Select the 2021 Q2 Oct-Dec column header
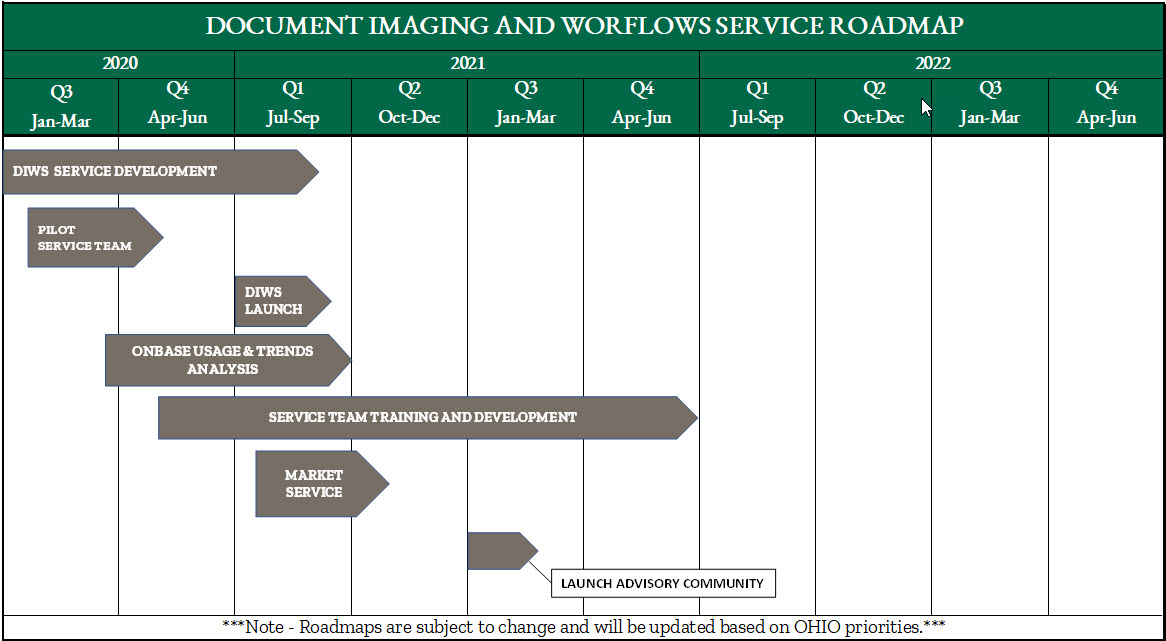Viewport: 1166px width, 641px height. point(409,104)
